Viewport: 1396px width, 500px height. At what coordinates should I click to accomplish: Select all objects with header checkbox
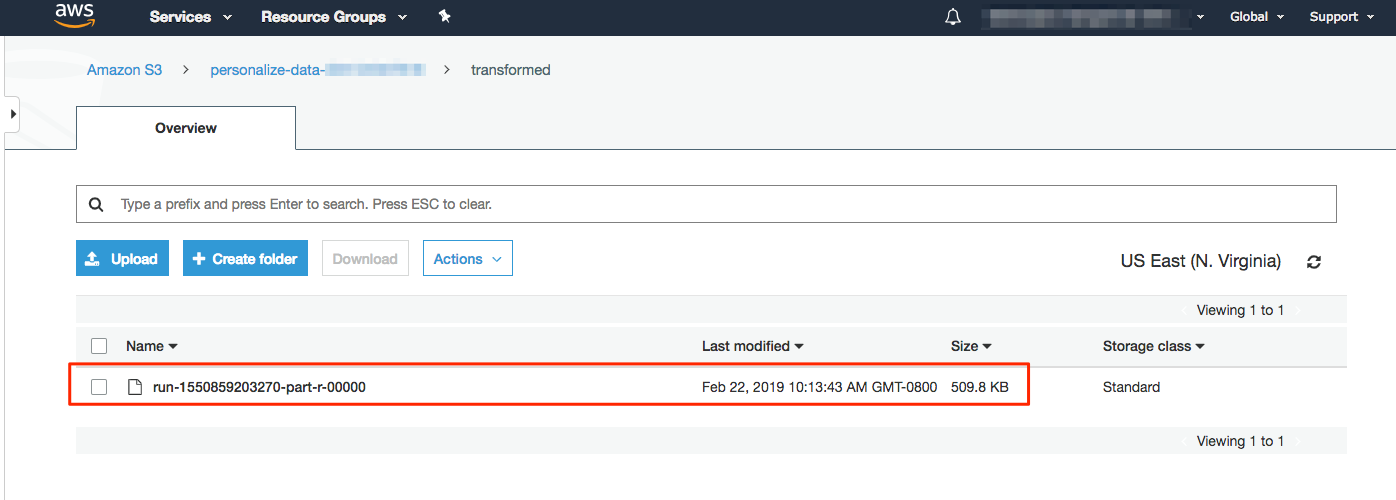[99, 346]
